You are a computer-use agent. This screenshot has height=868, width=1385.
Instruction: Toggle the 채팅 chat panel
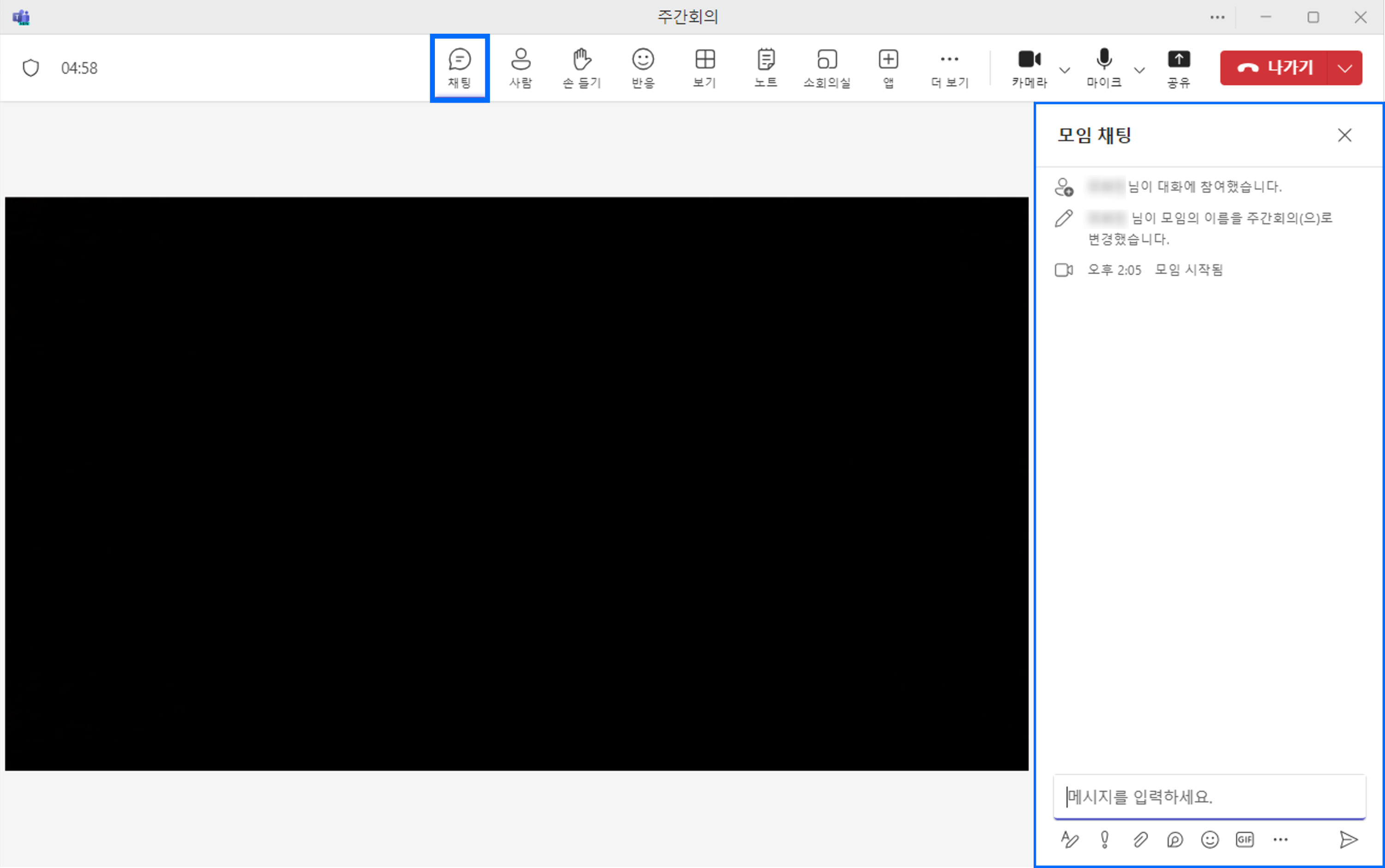click(x=459, y=67)
